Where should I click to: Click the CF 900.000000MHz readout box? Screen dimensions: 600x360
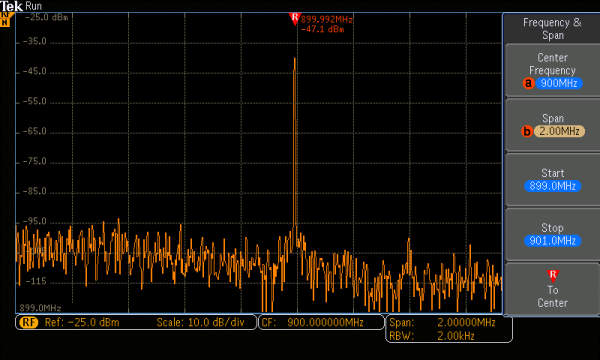click(x=321, y=323)
